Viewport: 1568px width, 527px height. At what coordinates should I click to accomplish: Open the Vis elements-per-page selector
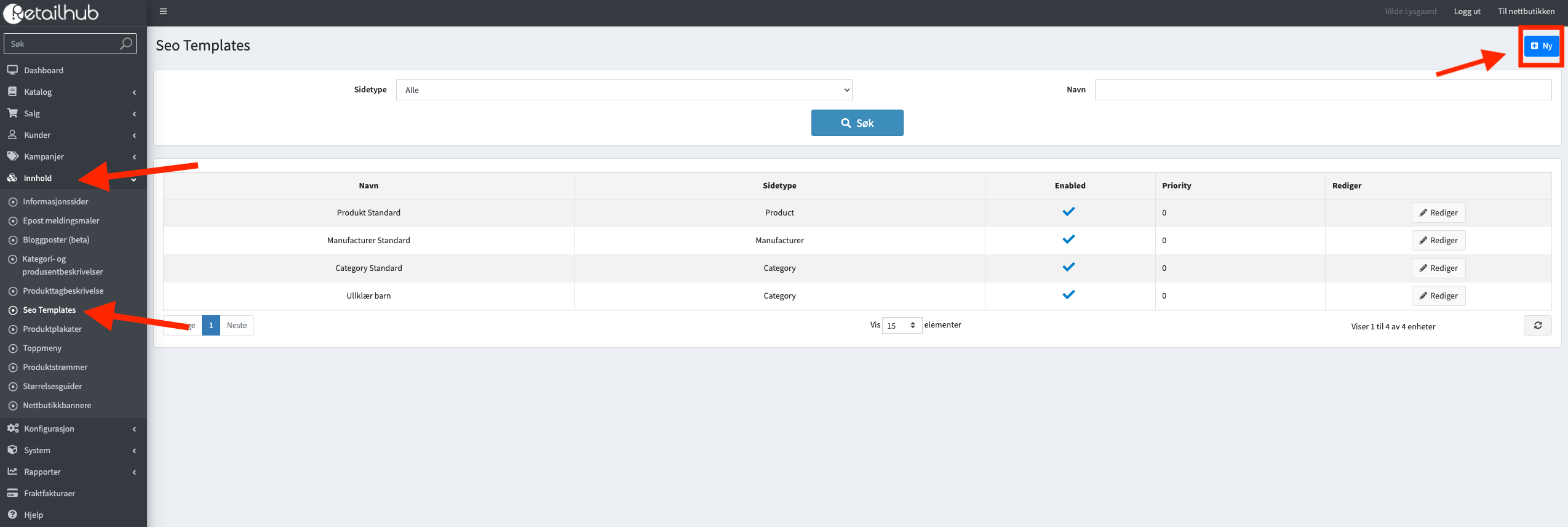click(x=901, y=326)
